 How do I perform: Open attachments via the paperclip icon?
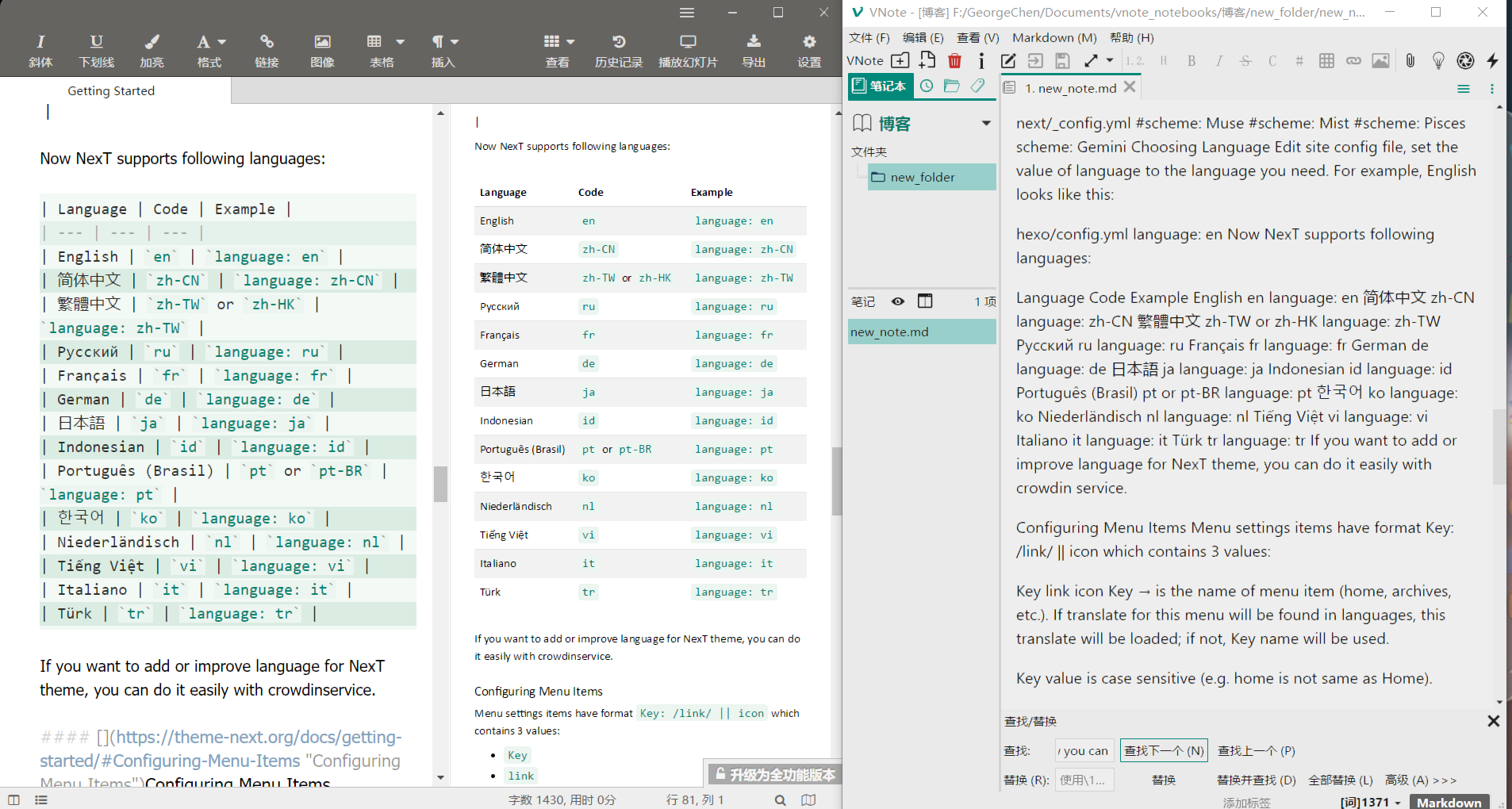1410,60
